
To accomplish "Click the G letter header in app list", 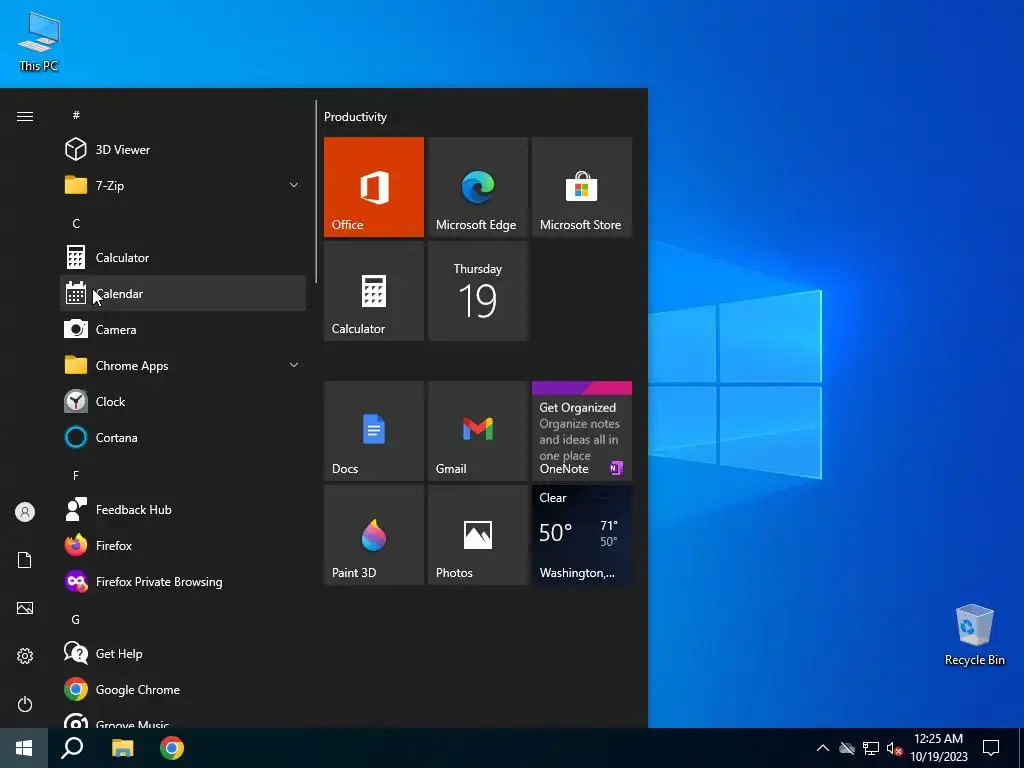I will pyautogui.click(x=76, y=619).
